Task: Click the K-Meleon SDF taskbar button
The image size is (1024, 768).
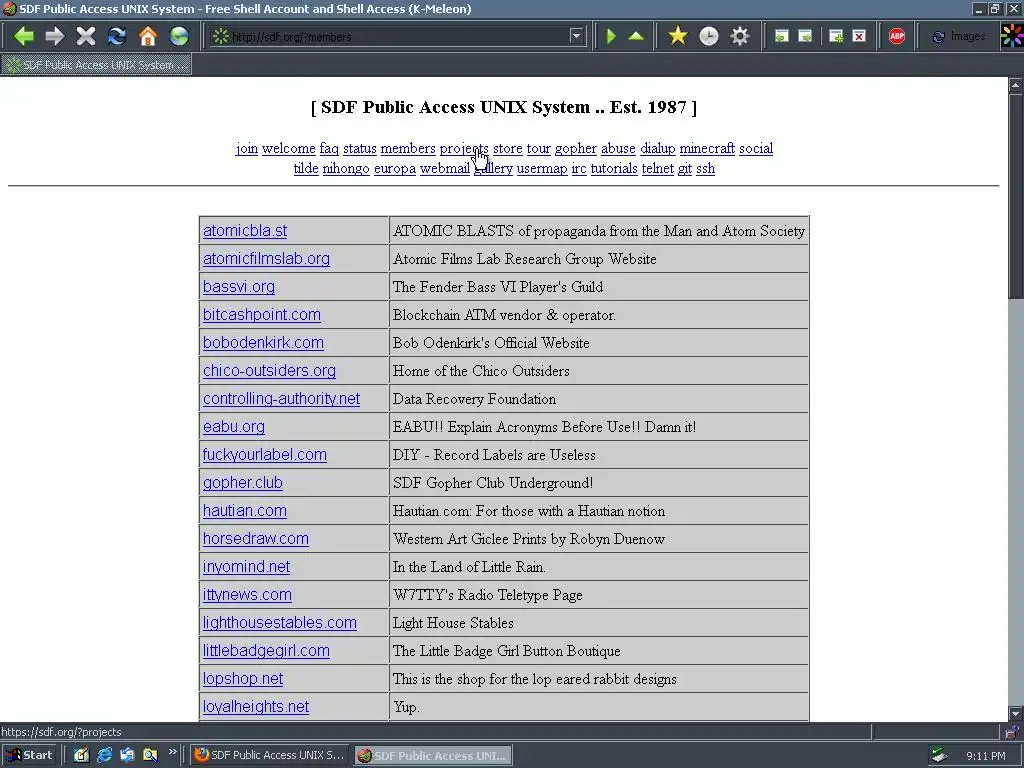Action: (x=434, y=755)
